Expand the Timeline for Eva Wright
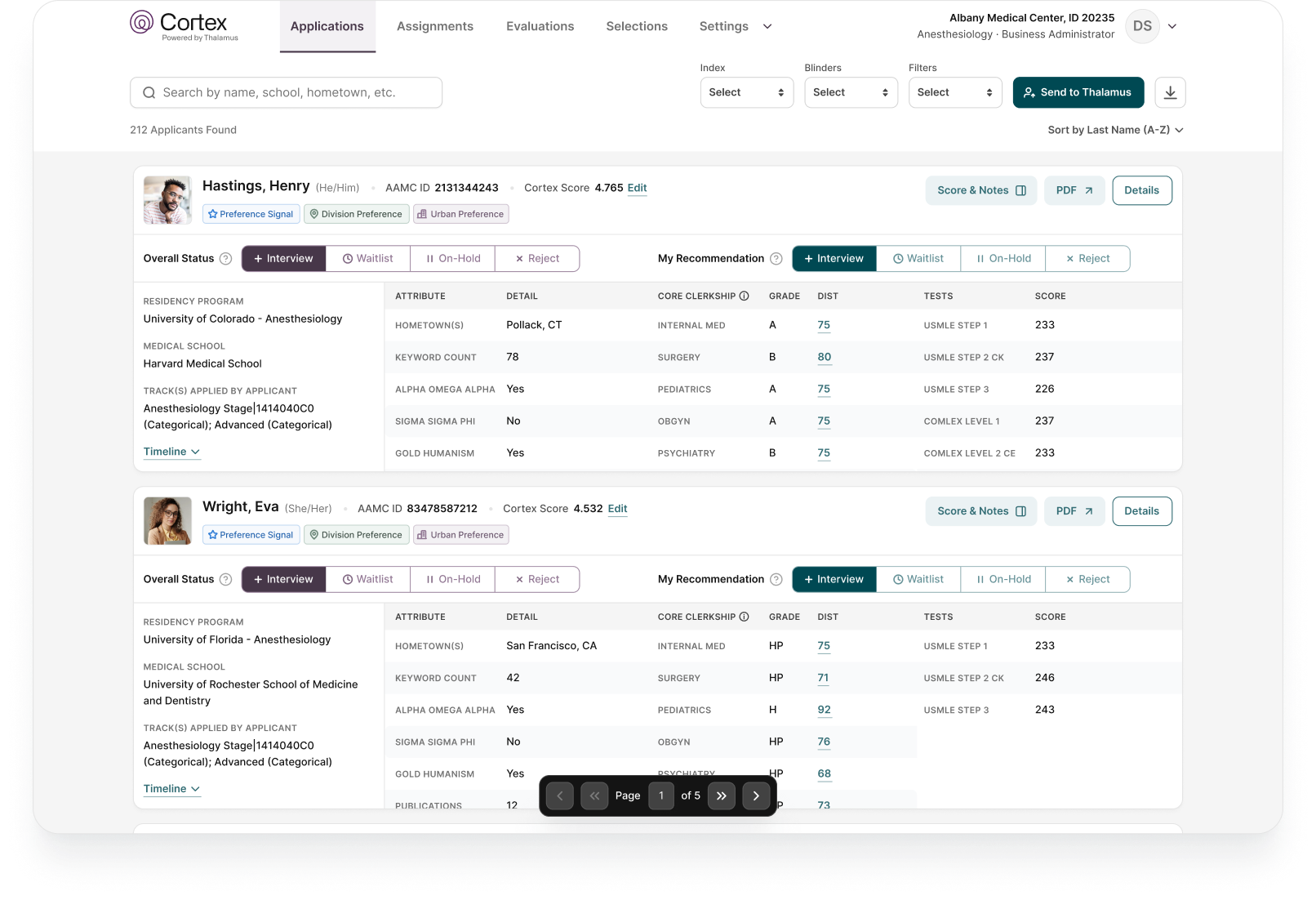Viewport: 1316px width, 900px height. tap(171, 789)
